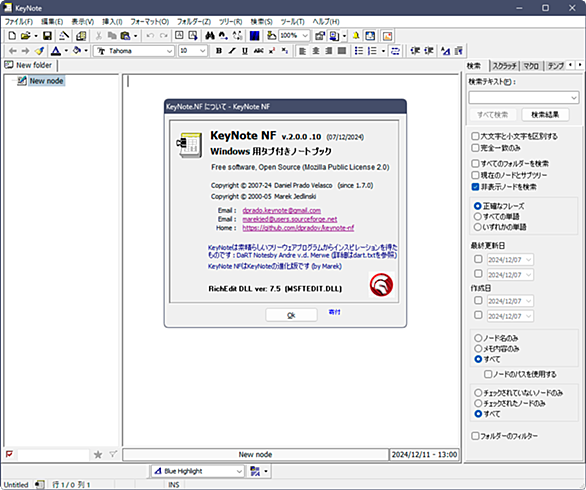Click the paste clipboard icon

click(125, 36)
